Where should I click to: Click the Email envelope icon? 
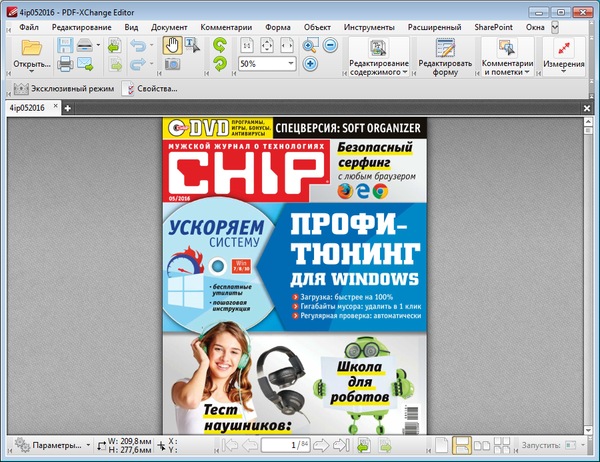tap(87, 65)
